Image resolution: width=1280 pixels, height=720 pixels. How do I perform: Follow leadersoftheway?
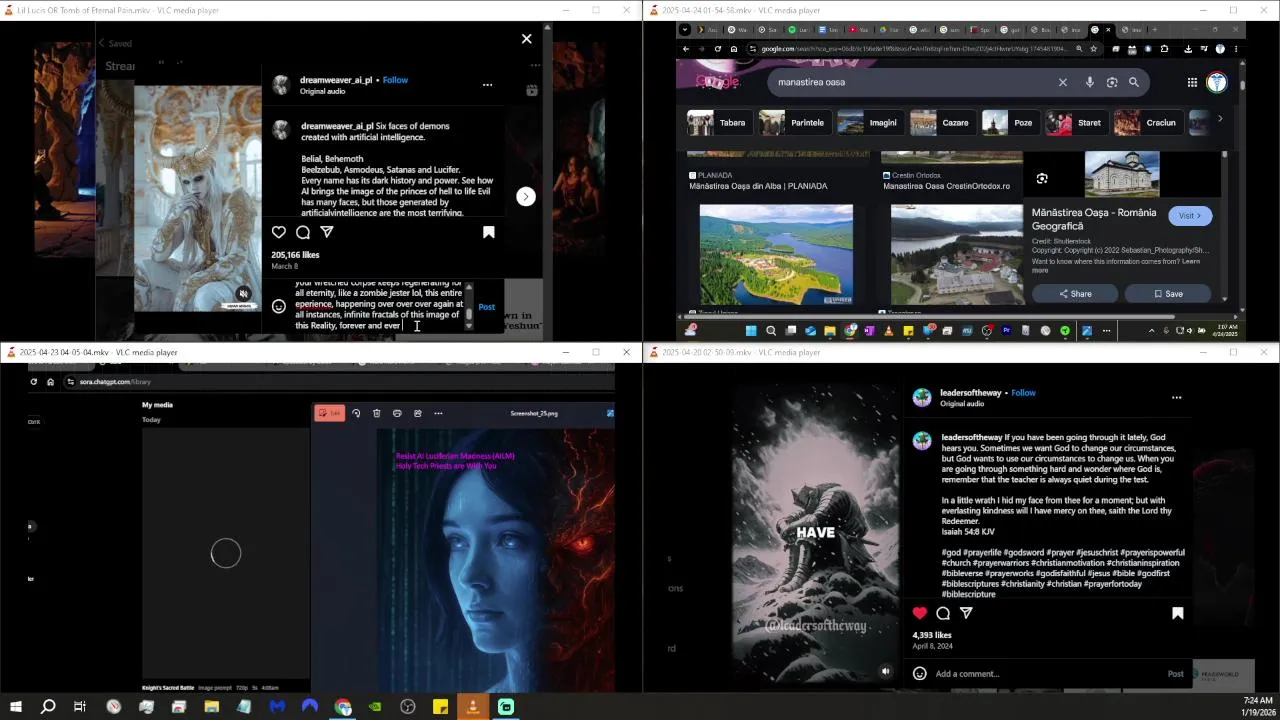1023,393
